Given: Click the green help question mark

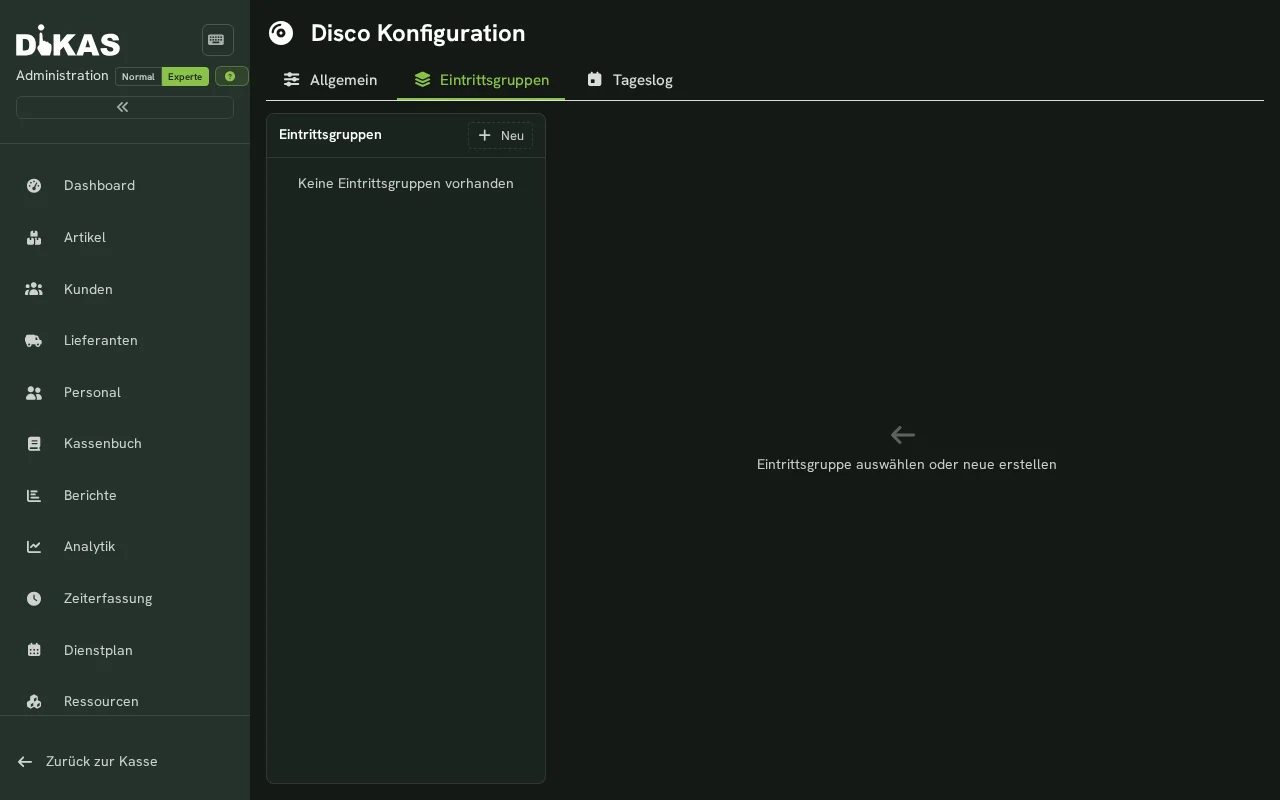Looking at the screenshot, I should tap(231, 76).
